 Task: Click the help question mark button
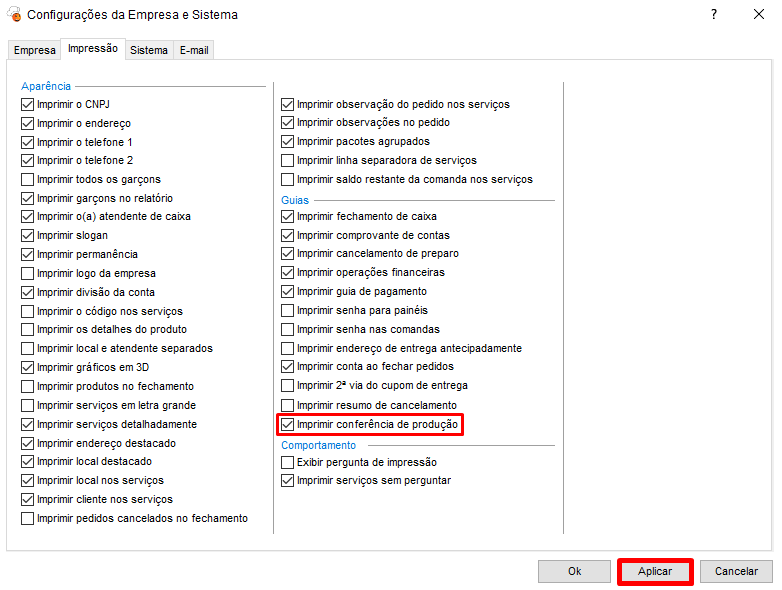pyautogui.click(x=713, y=15)
